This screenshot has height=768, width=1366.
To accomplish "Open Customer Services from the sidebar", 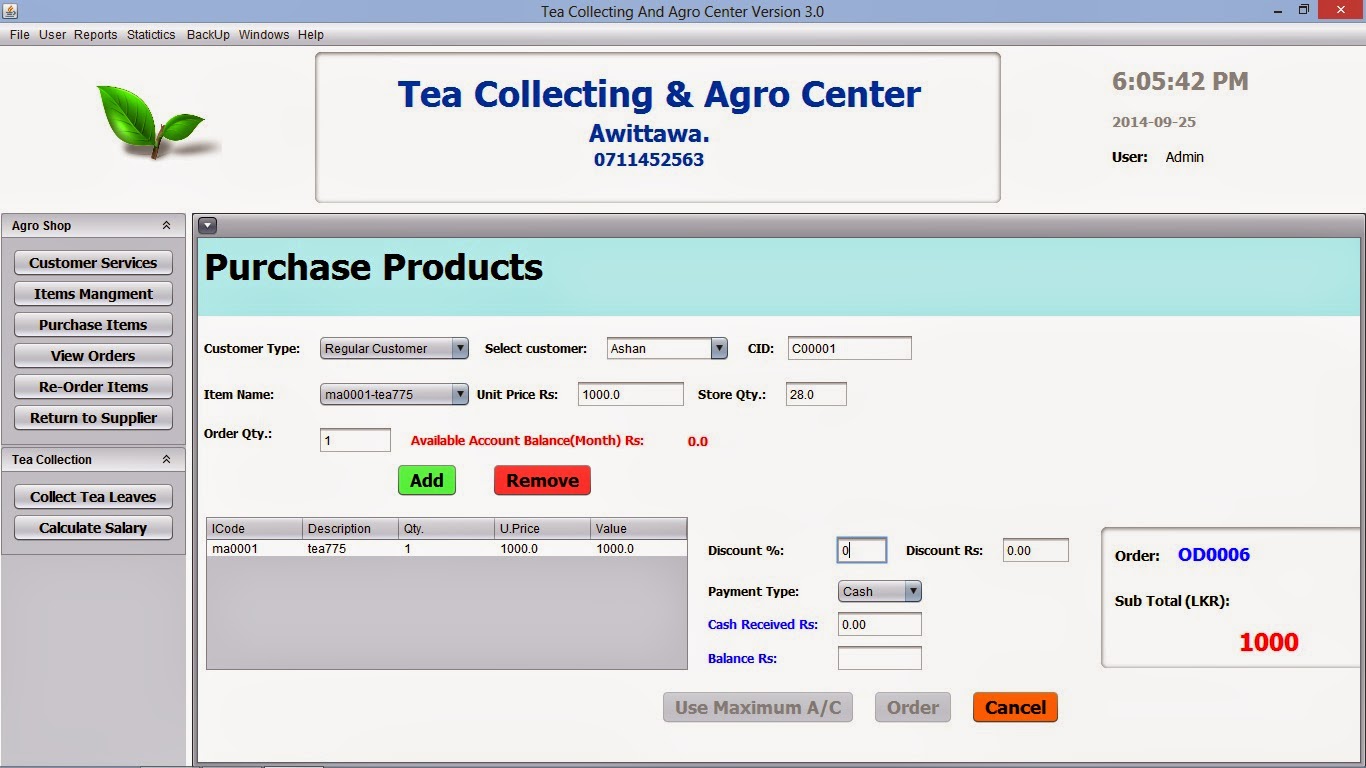I will [x=93, y=262].
